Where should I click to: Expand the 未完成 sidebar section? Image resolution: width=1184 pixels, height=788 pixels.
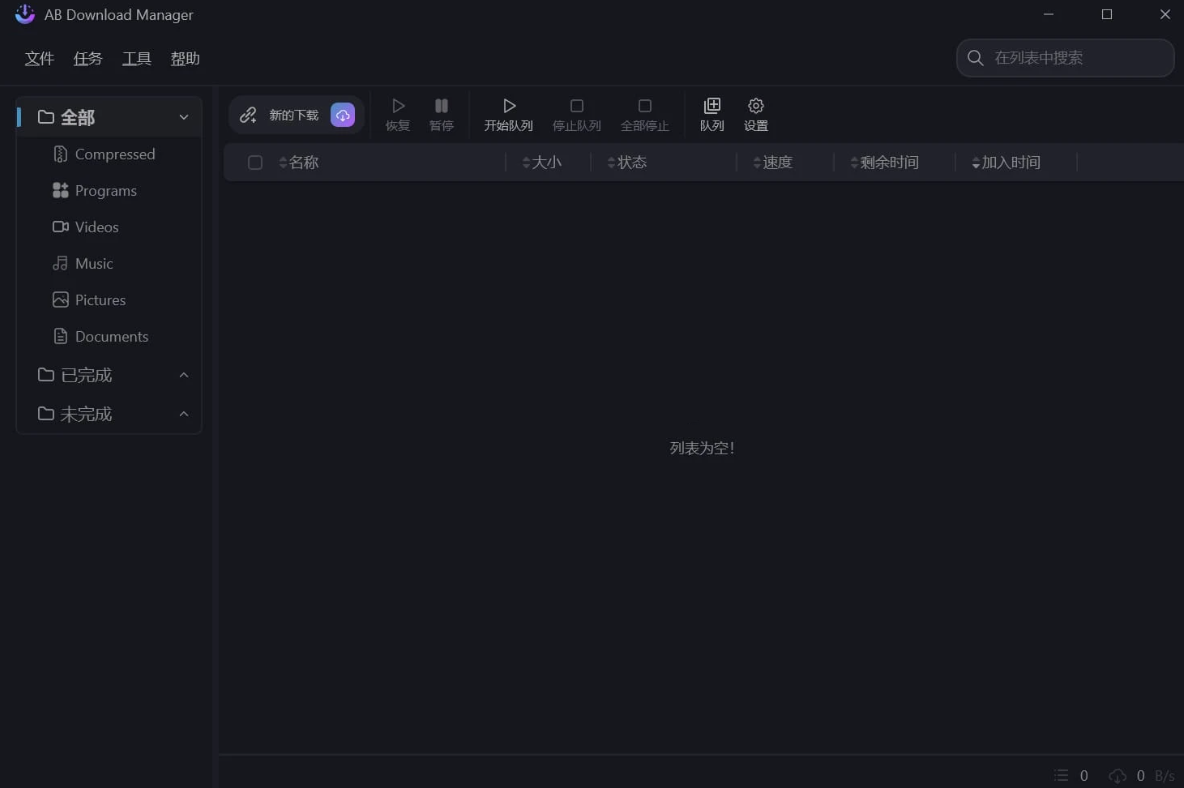[183, 413]
